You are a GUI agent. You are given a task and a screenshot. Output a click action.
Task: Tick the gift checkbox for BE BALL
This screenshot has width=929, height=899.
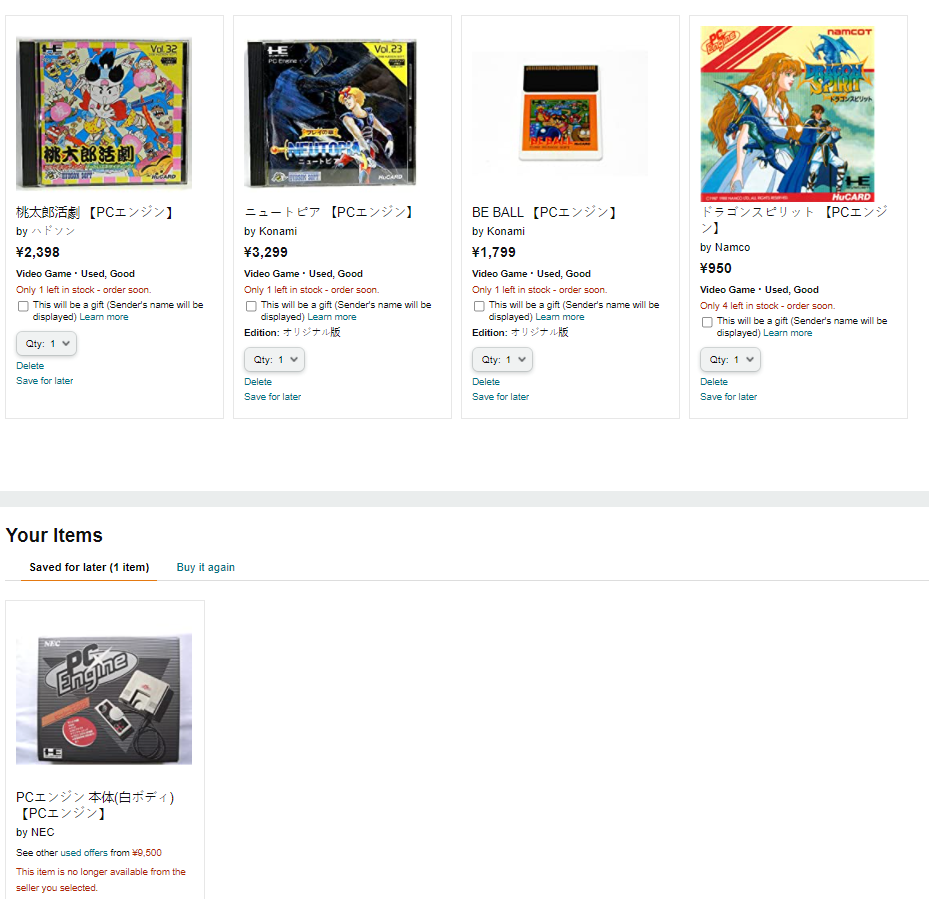pyautogui.click(x=479, y=306)
